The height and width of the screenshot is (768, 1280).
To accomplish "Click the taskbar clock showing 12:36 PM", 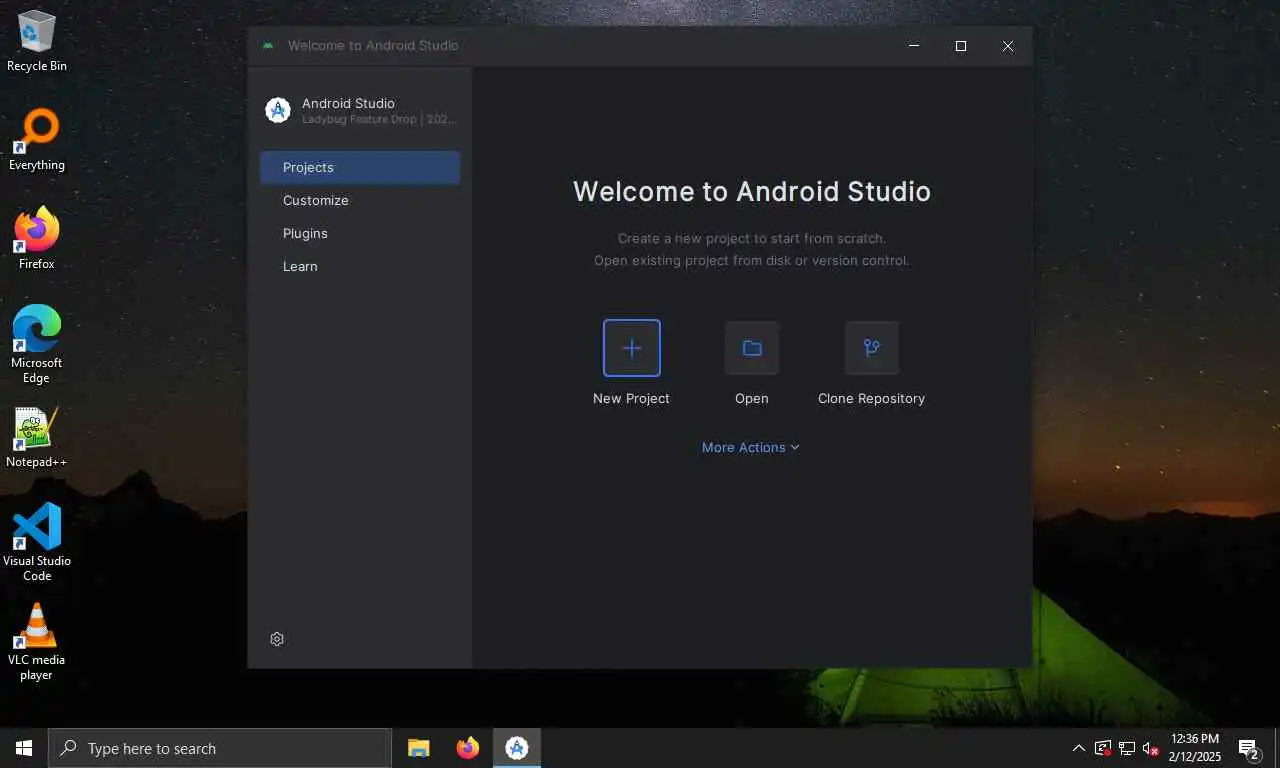I will [x=1194, y=748].
